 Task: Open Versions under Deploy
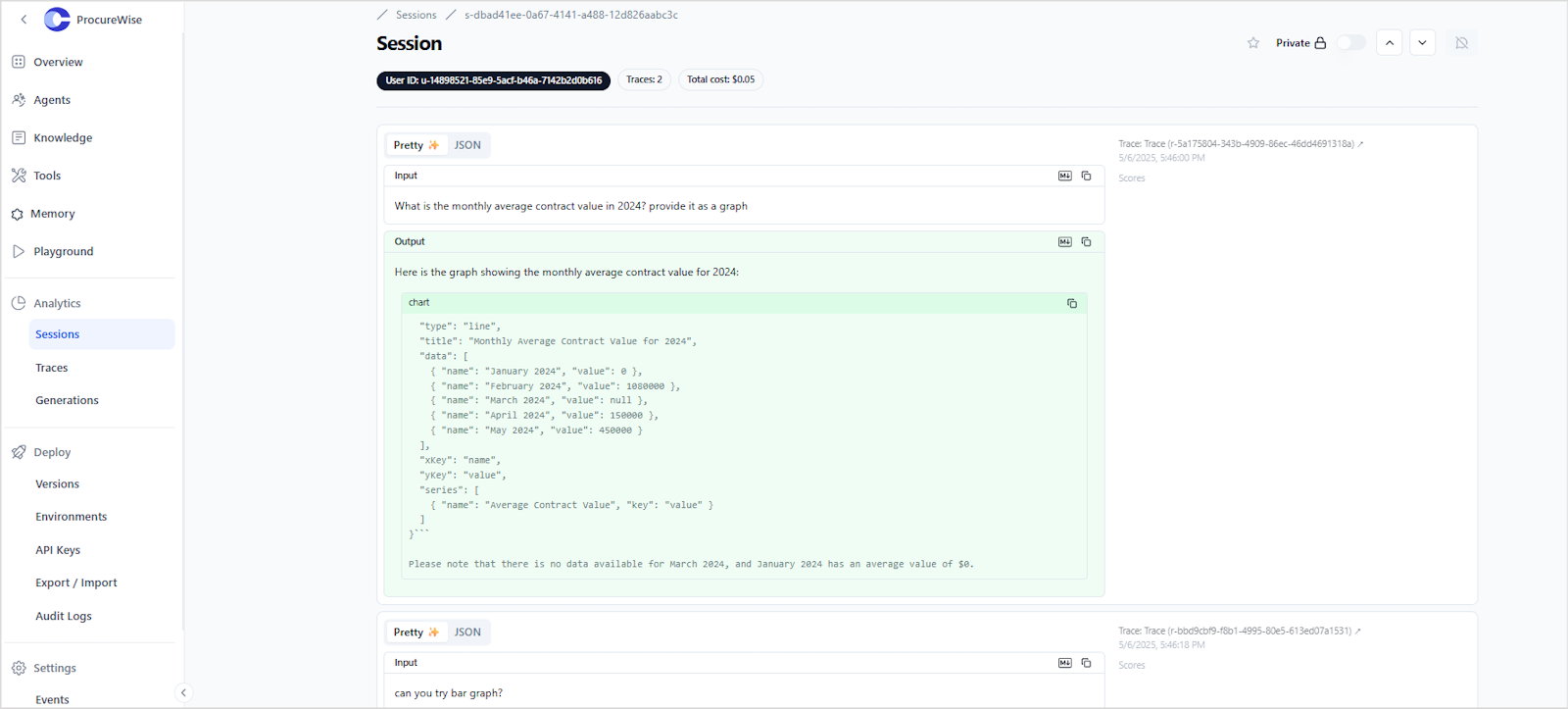point(57,484)
